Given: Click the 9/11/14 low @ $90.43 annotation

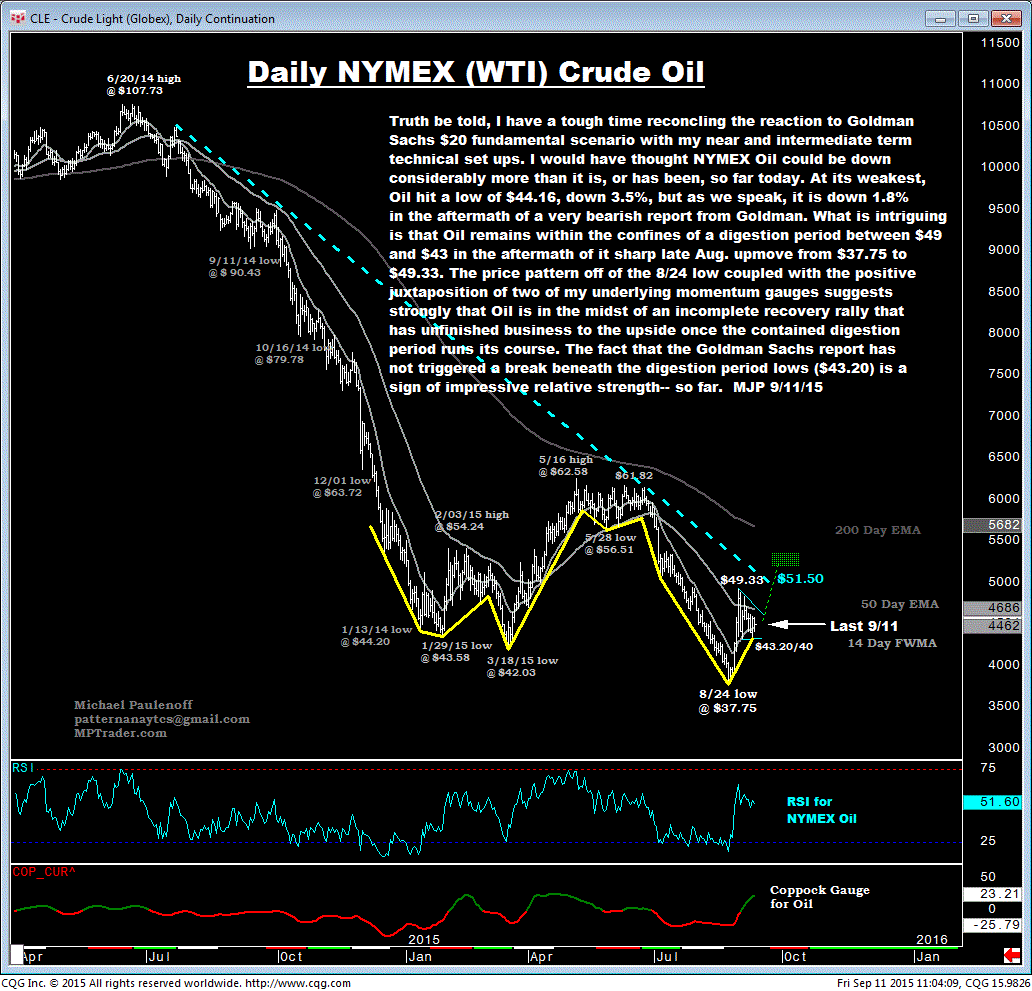Looking at the screenshot, I should click(244, 267).
